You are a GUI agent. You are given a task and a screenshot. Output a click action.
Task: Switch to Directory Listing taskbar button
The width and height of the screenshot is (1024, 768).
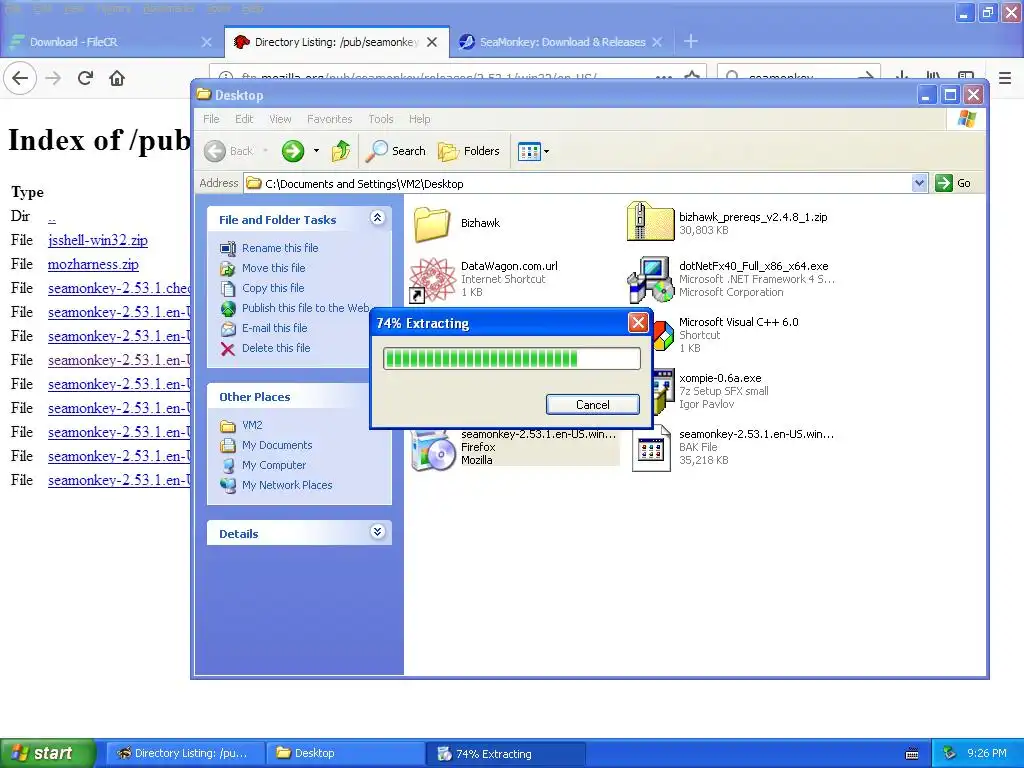tap(185, 753)
